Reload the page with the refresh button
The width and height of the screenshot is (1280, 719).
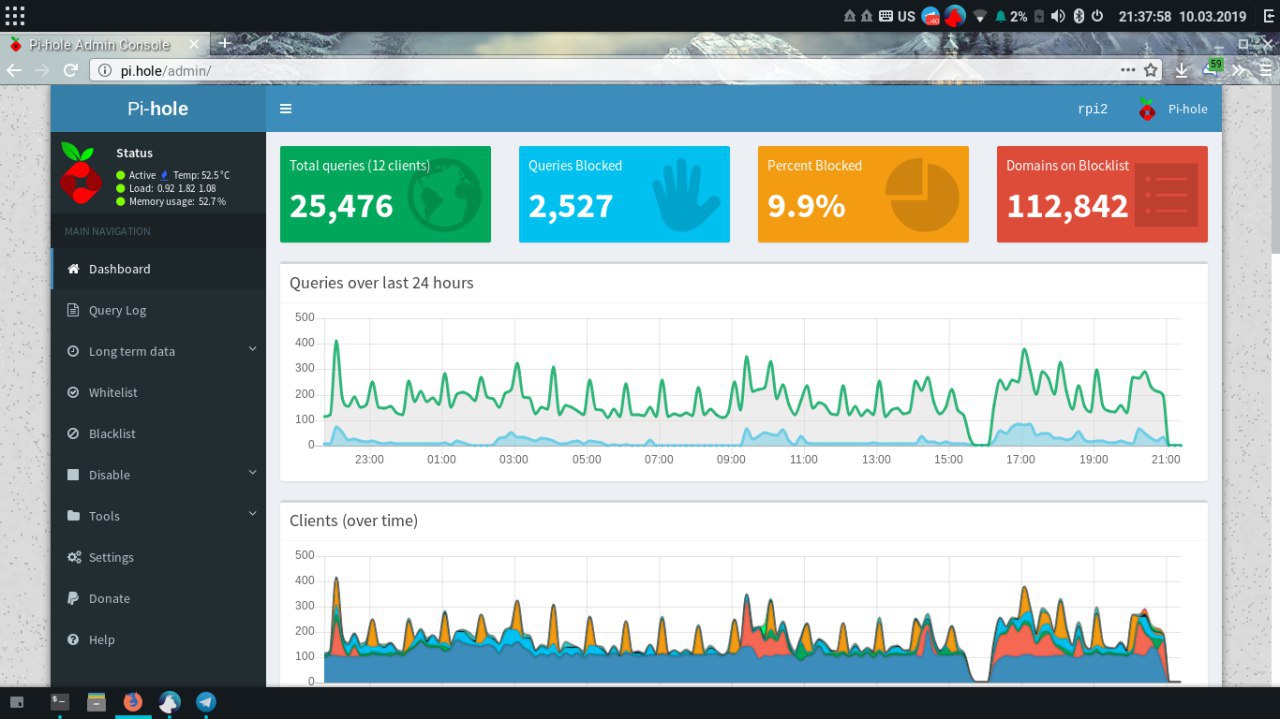(71, 70)
